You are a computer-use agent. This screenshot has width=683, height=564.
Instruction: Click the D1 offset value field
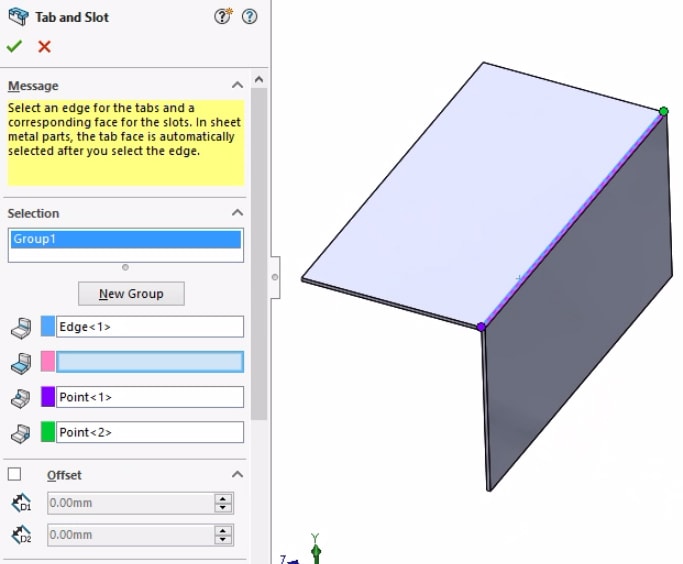pos(131,503)
